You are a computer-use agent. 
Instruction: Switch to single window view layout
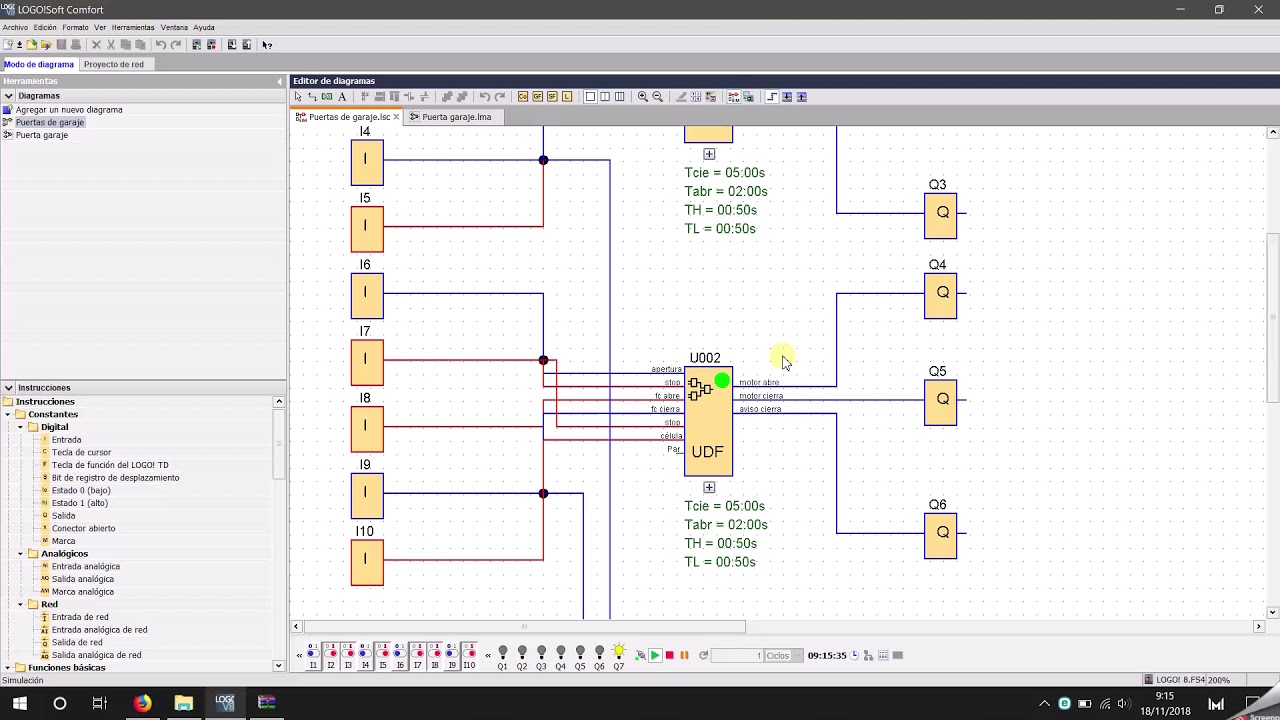[590, 97]
